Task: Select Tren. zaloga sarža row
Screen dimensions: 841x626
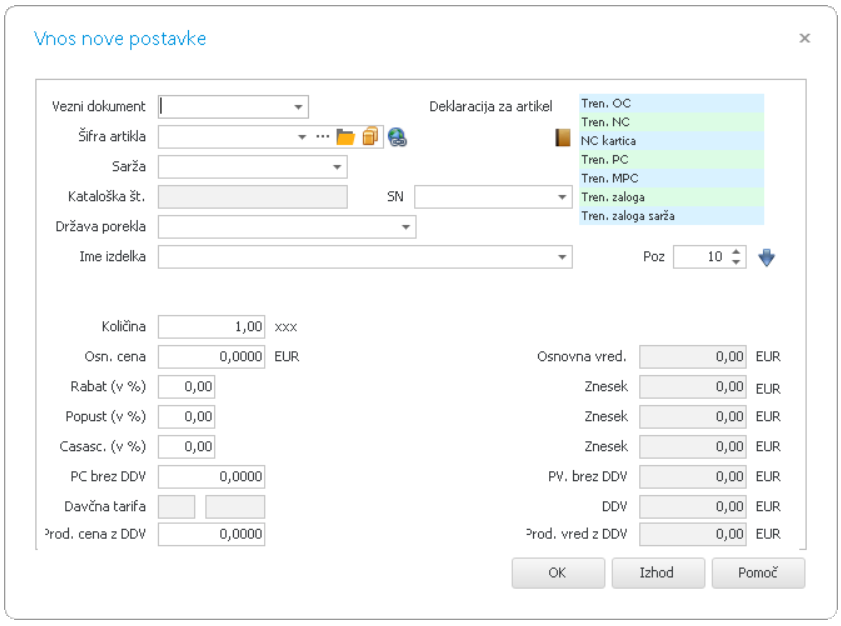Action: [672, 216]
